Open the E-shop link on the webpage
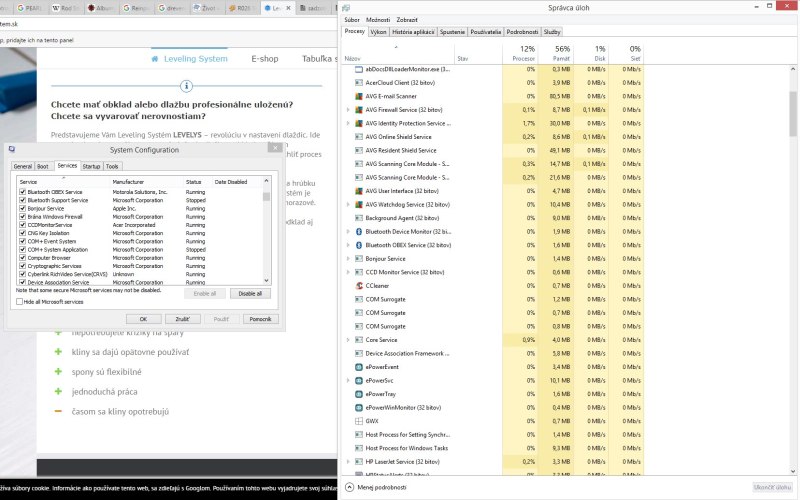The image size is (800, 500). tap(265, 59)
